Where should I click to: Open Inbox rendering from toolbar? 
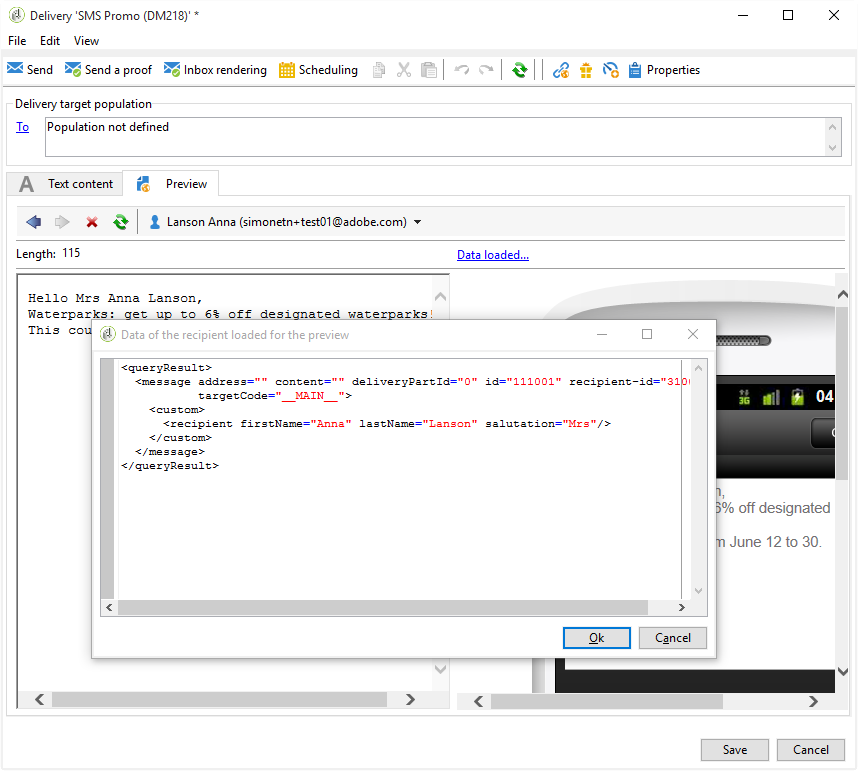coord(215,69)
